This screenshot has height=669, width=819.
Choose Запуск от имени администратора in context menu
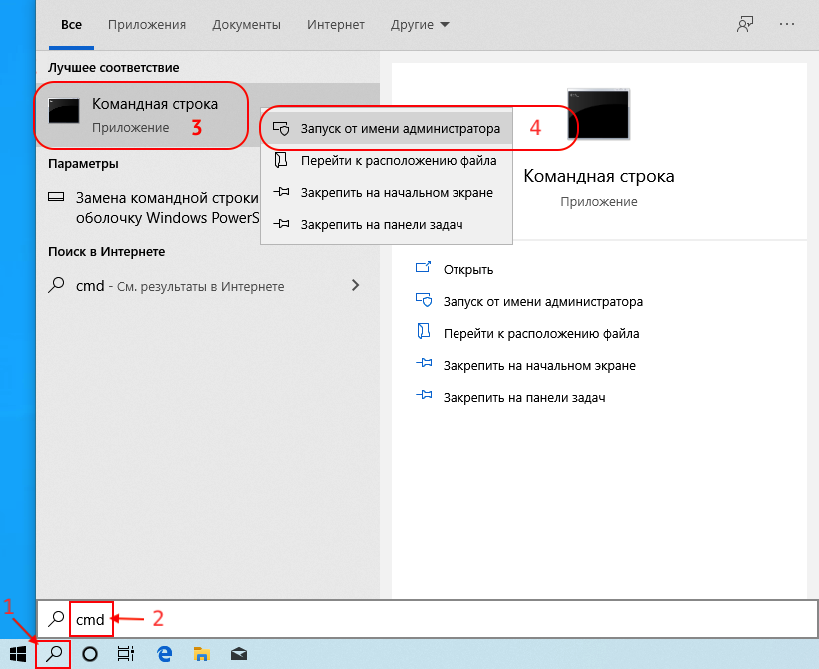[399, 129]
